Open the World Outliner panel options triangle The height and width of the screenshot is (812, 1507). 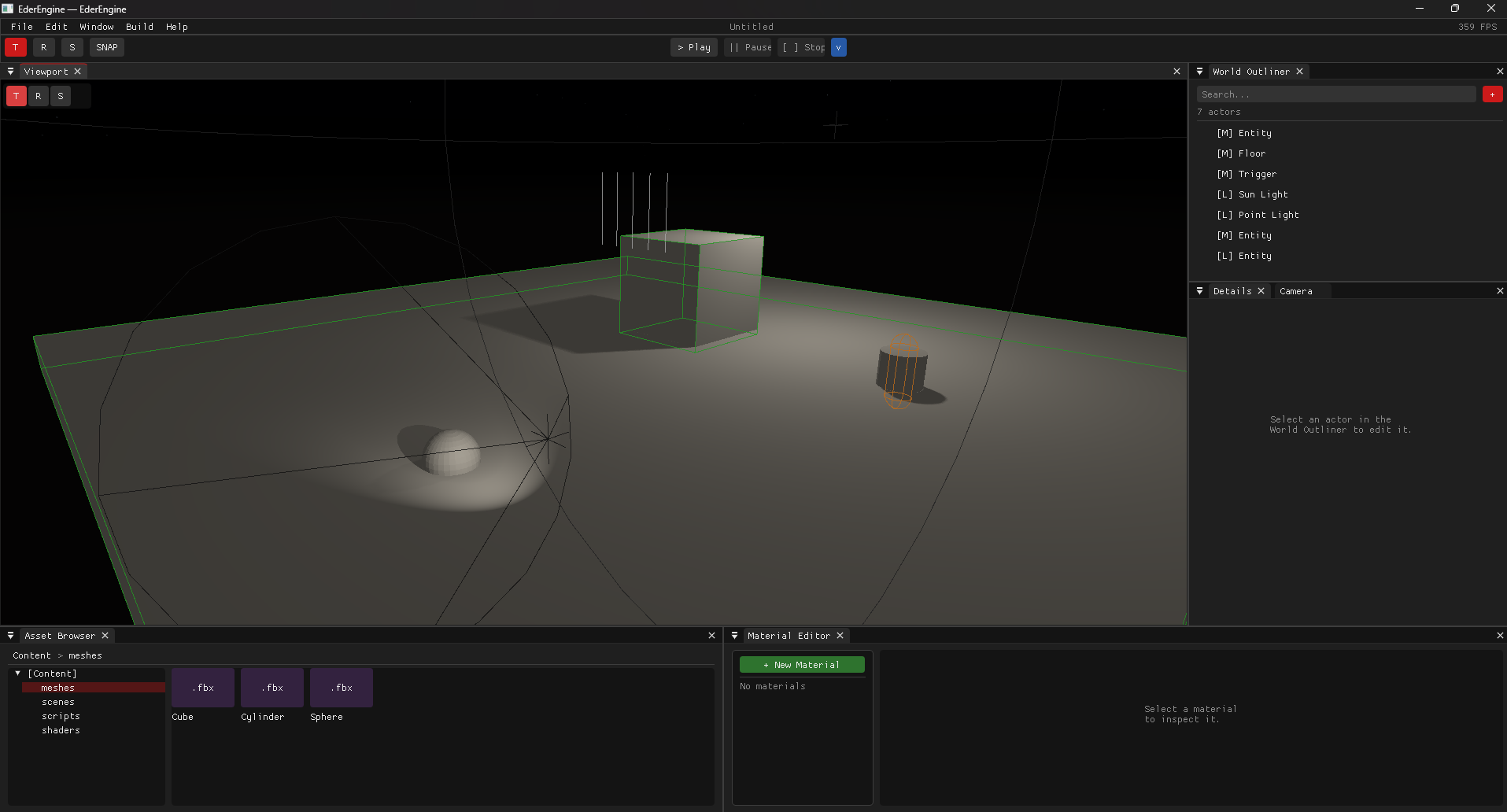click(x=1199, y=72)
